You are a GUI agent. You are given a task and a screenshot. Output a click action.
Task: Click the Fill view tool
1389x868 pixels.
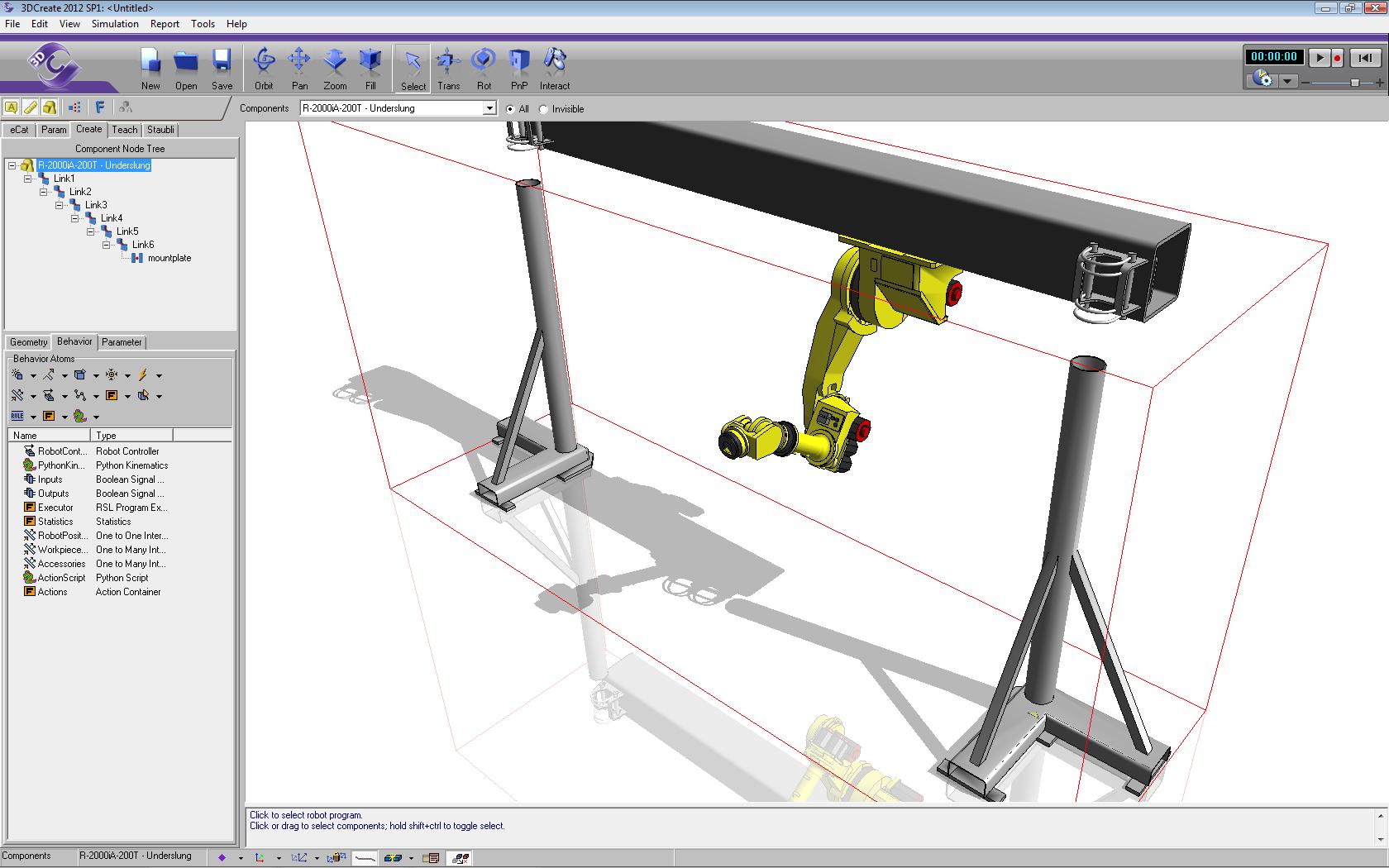[x=370, y=67]
